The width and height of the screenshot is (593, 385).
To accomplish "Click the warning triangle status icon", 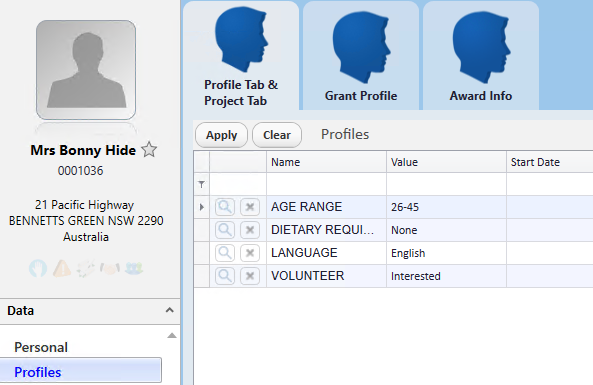I will pyautogui.click(x=62, y=268).
